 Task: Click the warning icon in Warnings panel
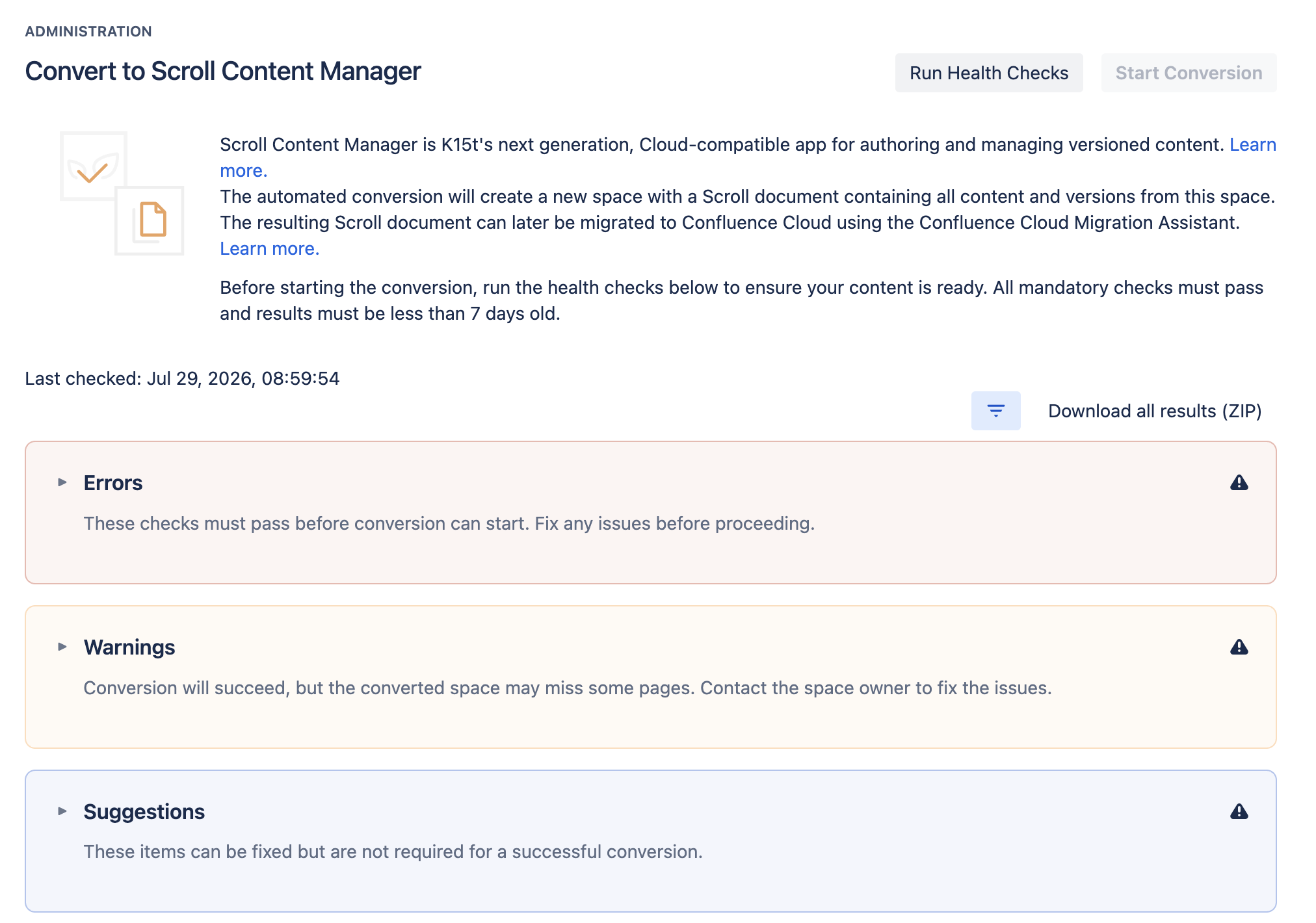[1239, 647]
